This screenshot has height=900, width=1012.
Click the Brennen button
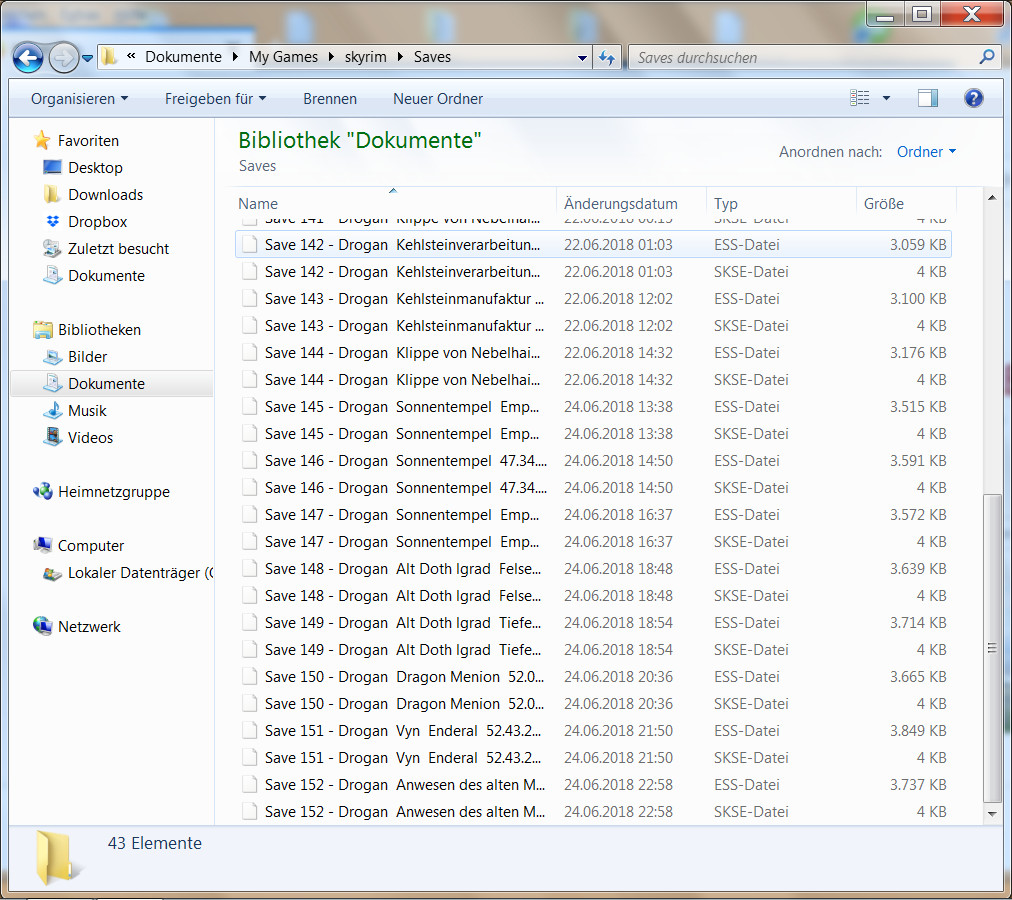(x=330, y=99)
